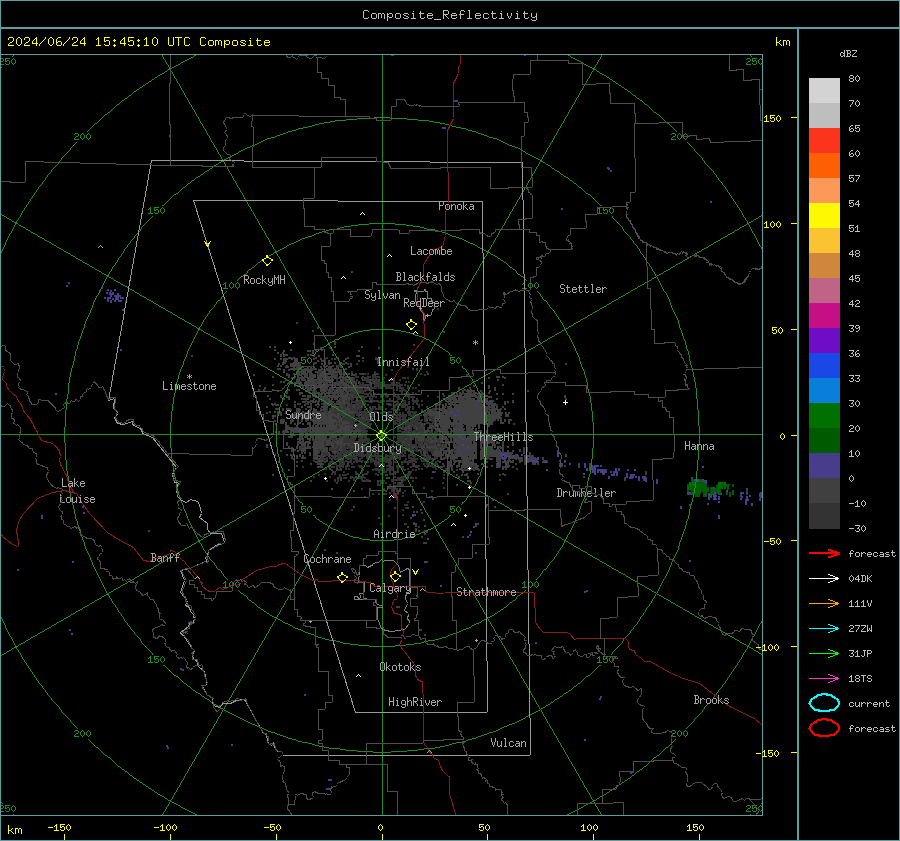Click the Okotoks town label
The width and height of the screenshot is (900, 841).
pyautogui.click(x=400, y=667)
